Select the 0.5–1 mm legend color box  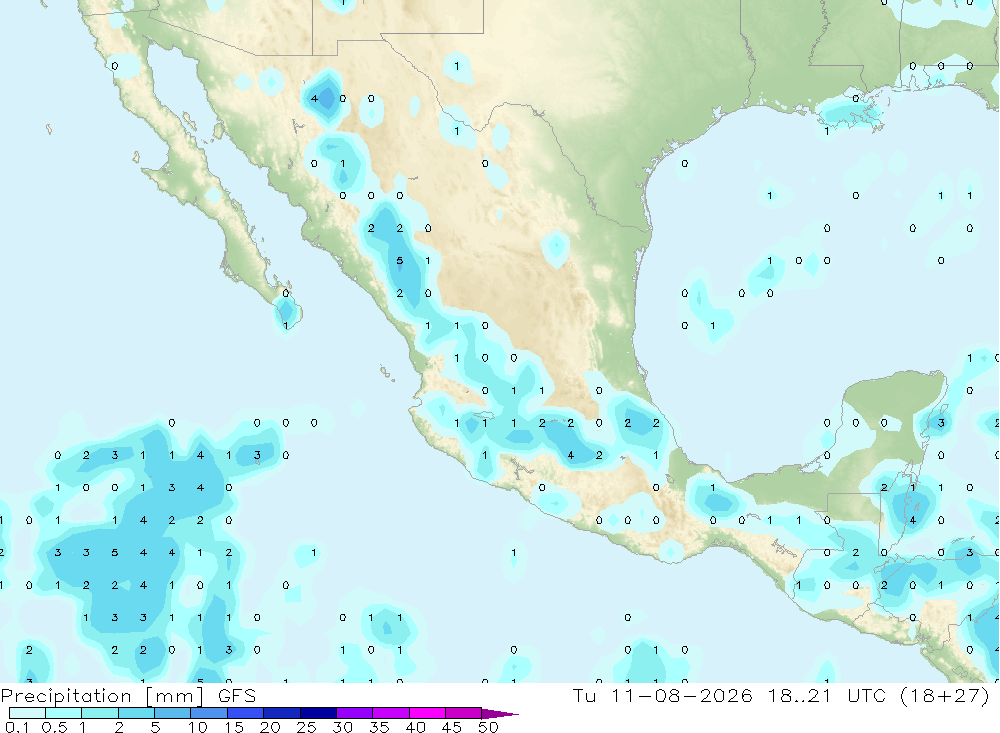pyautogui.click(x=64, y=713)
